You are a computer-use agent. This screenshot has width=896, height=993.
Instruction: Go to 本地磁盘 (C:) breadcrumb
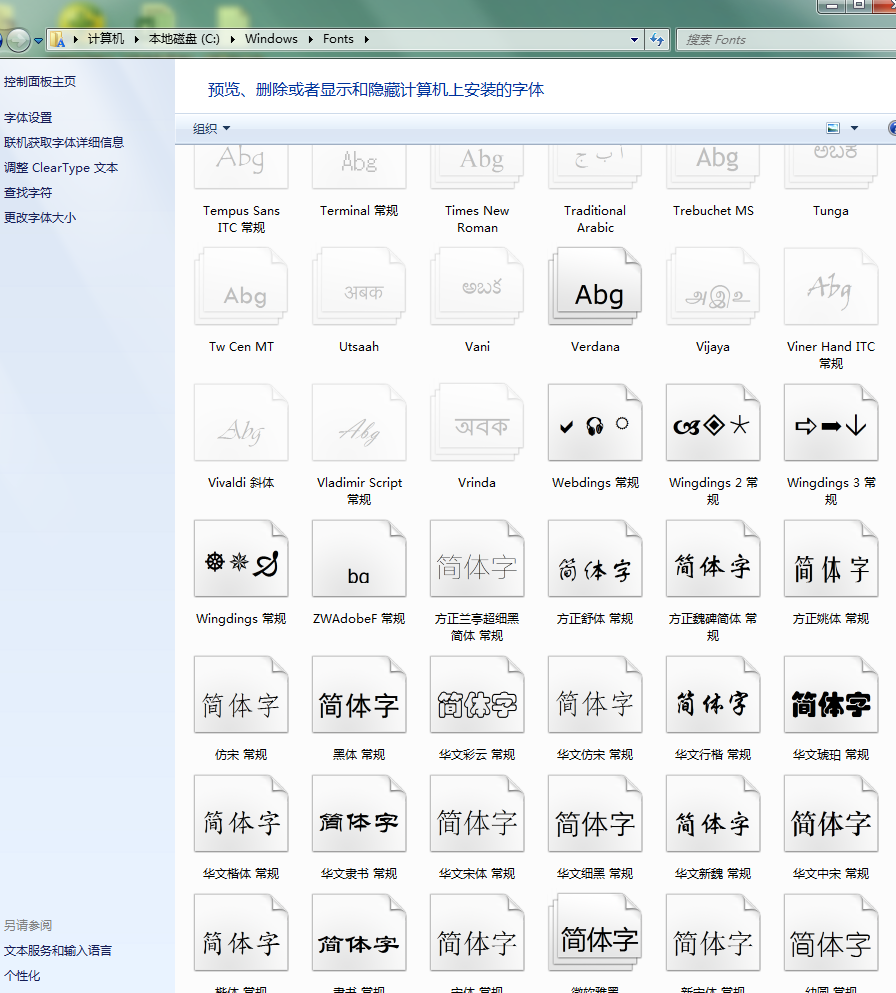coord(184,39)
